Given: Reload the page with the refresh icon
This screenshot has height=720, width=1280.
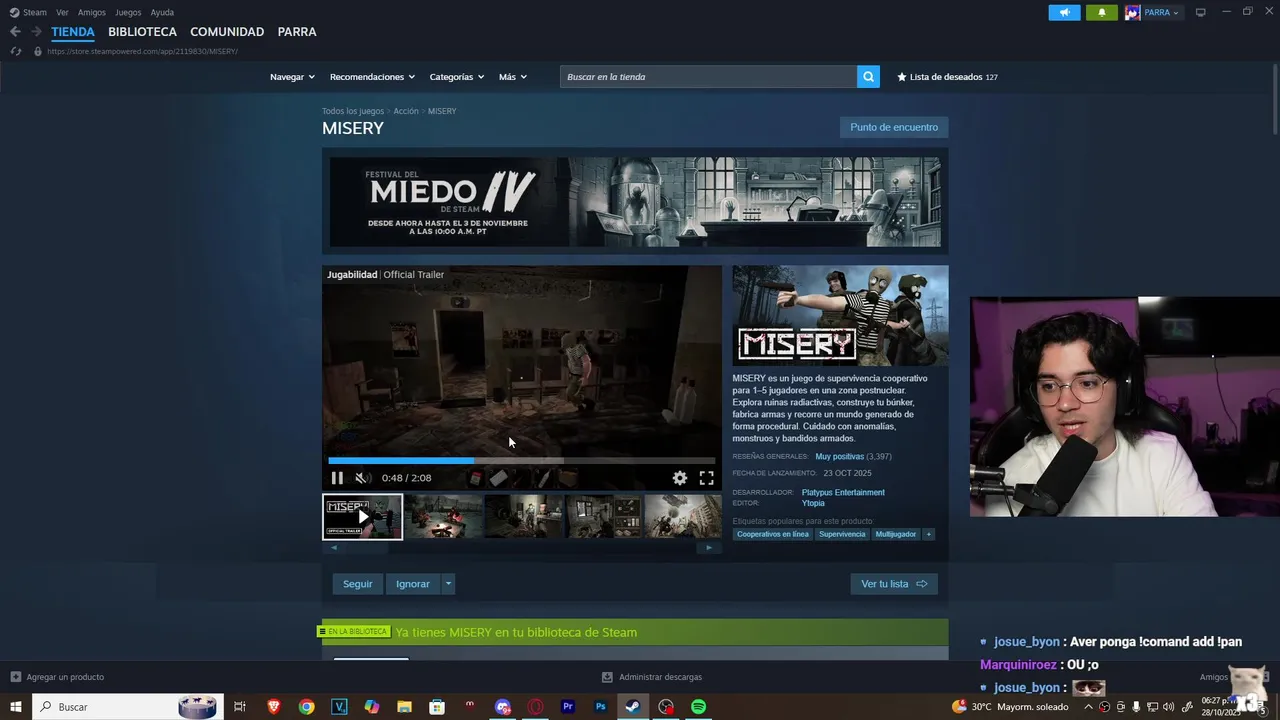Looking at the screenshot, I should 15,51.
